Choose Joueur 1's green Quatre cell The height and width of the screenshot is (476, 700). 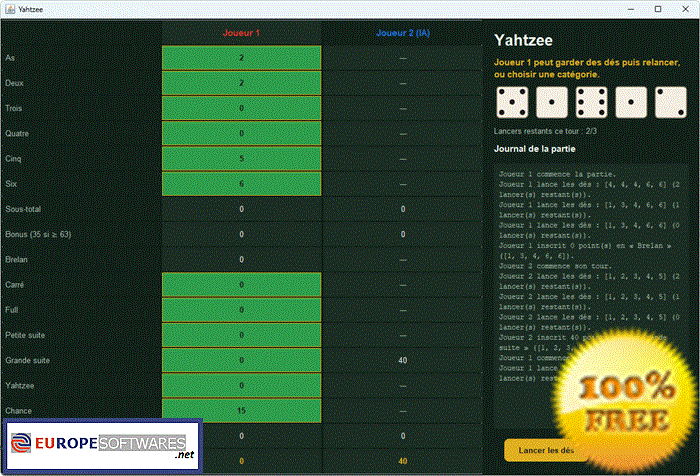tap(242, 134)
